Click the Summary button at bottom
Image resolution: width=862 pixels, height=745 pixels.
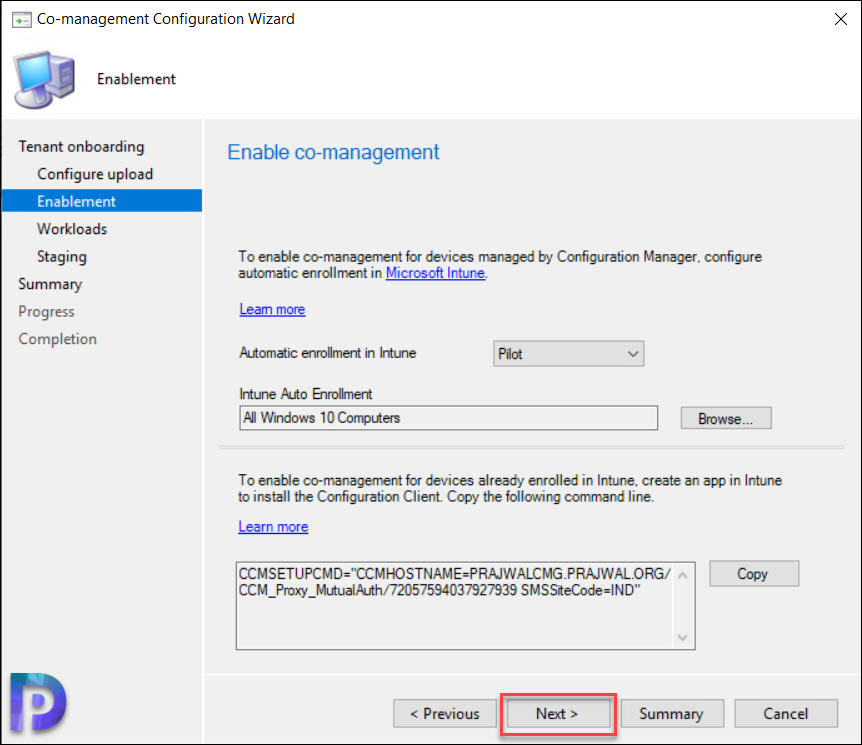point(672,714)
